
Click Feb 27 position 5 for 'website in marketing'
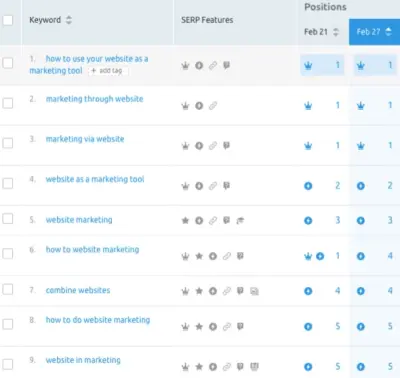click(x=390, y=366)
